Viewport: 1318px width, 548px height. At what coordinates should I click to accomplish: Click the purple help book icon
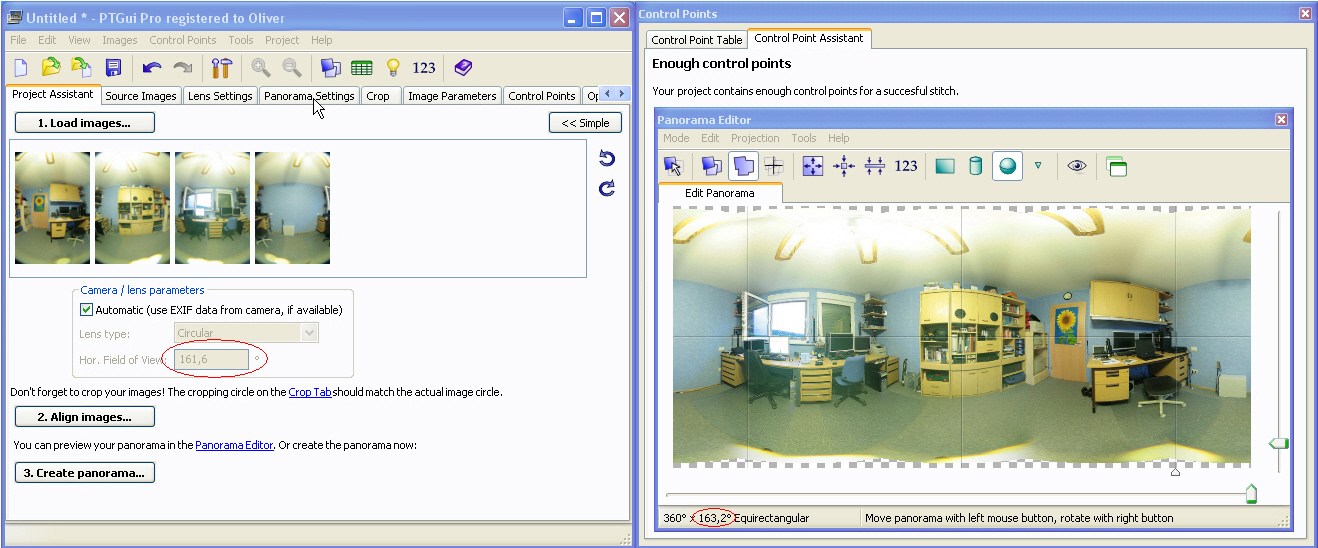pyautogui.click(x=462, y=68)
